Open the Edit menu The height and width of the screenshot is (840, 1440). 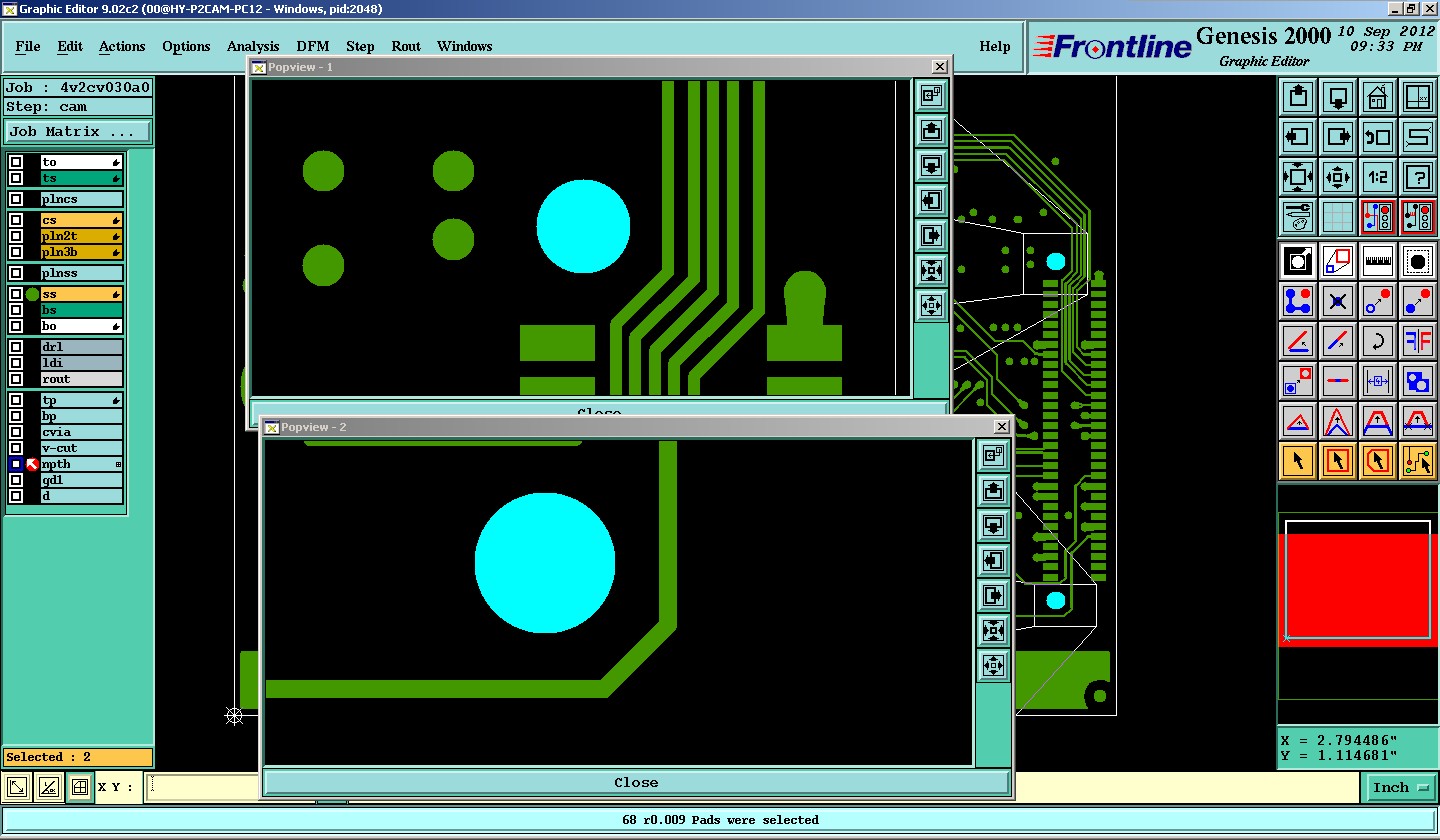70,46
